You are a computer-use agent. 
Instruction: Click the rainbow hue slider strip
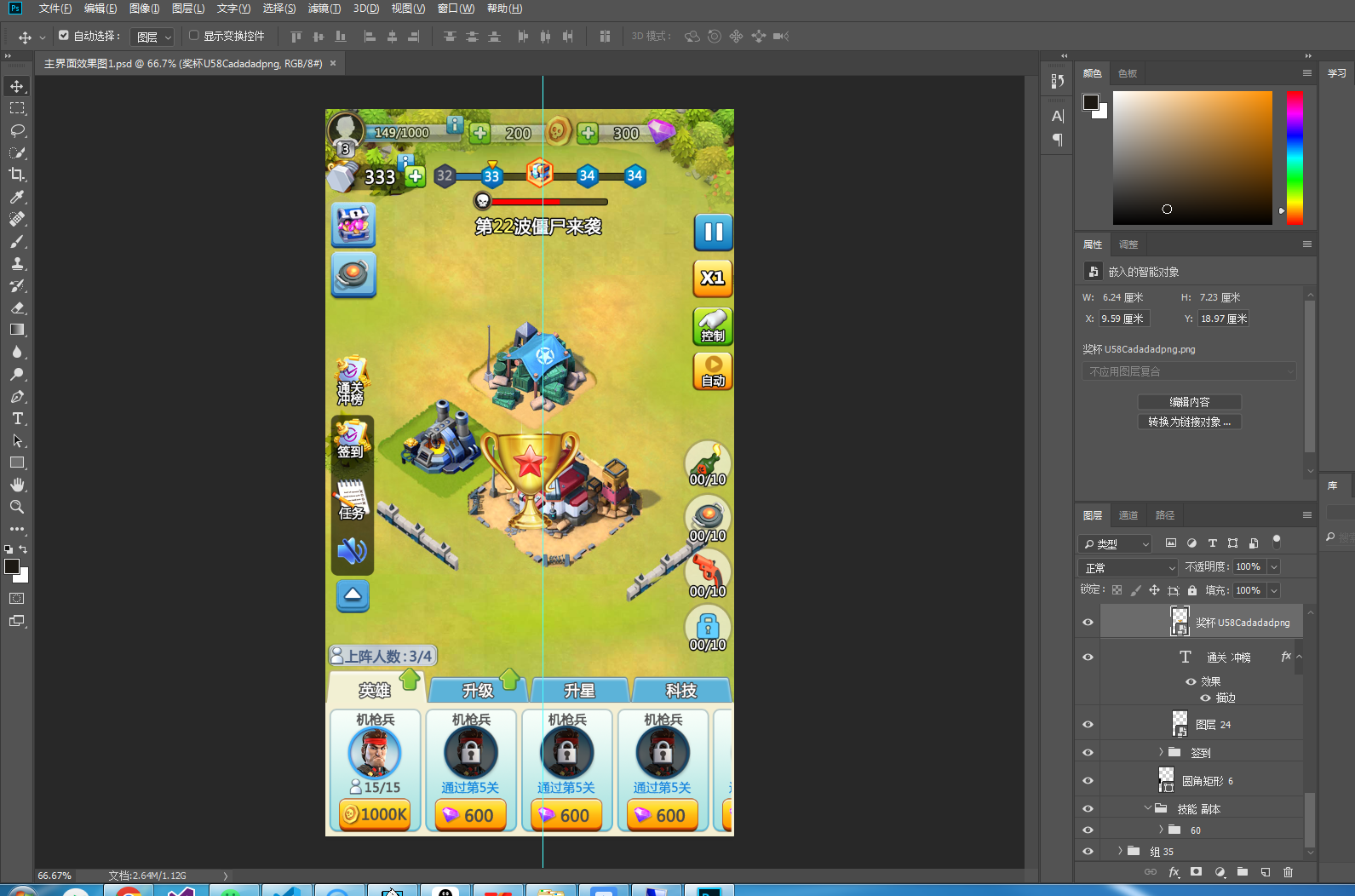[1295, 158]
